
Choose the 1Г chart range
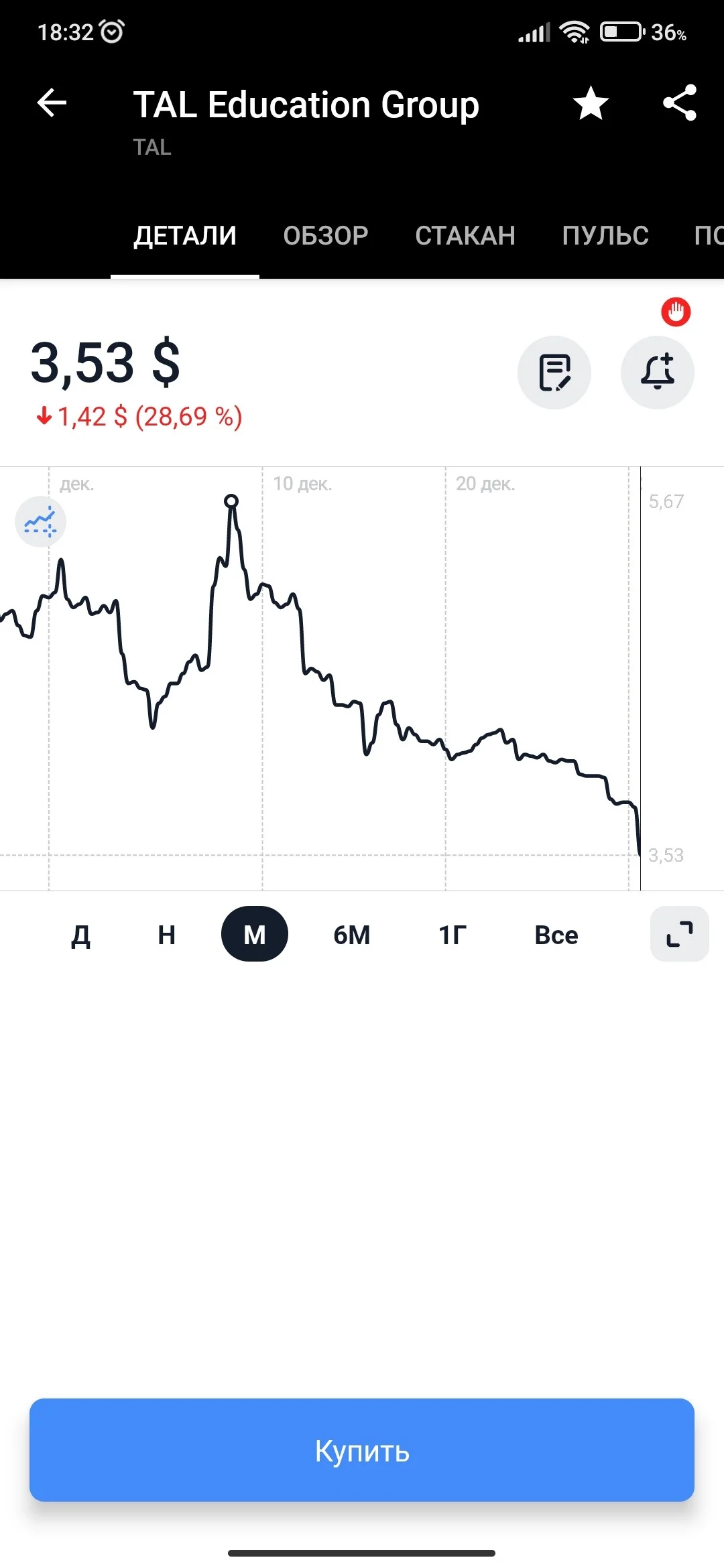pos(452,935)
